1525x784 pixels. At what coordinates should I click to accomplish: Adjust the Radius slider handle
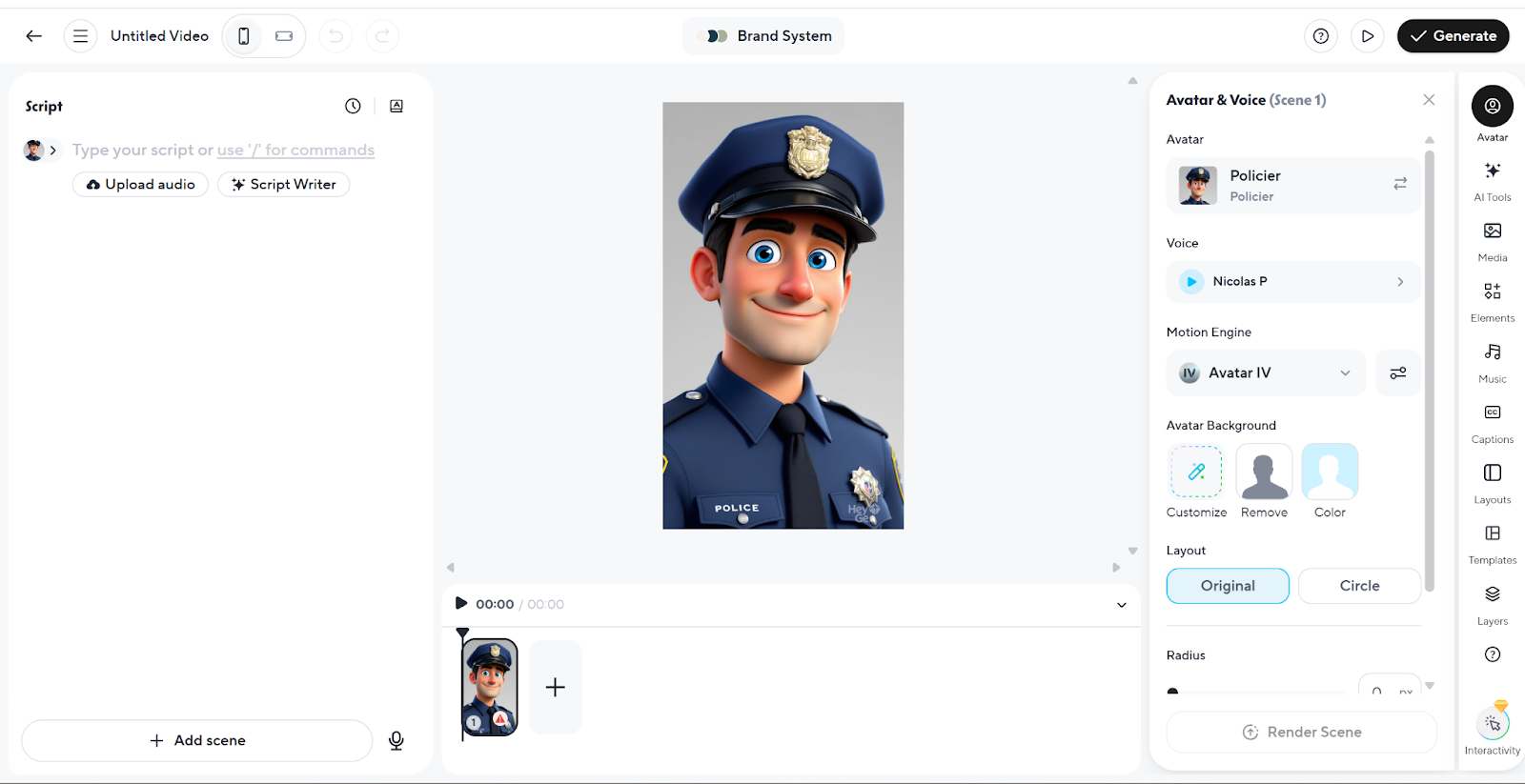coord(1172,692)
